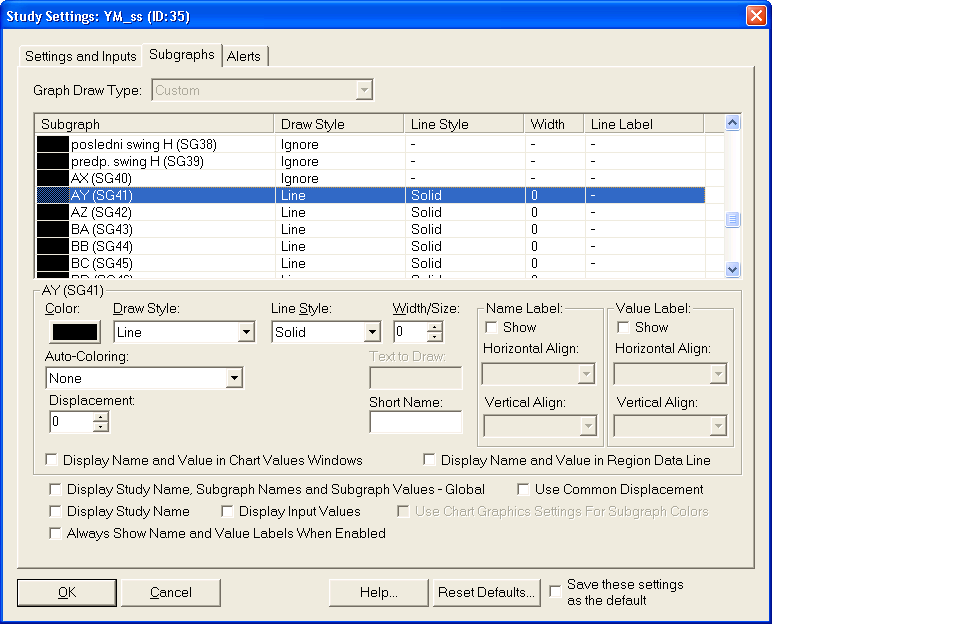
Task: Open the Alerts tab
Action: 244,56
